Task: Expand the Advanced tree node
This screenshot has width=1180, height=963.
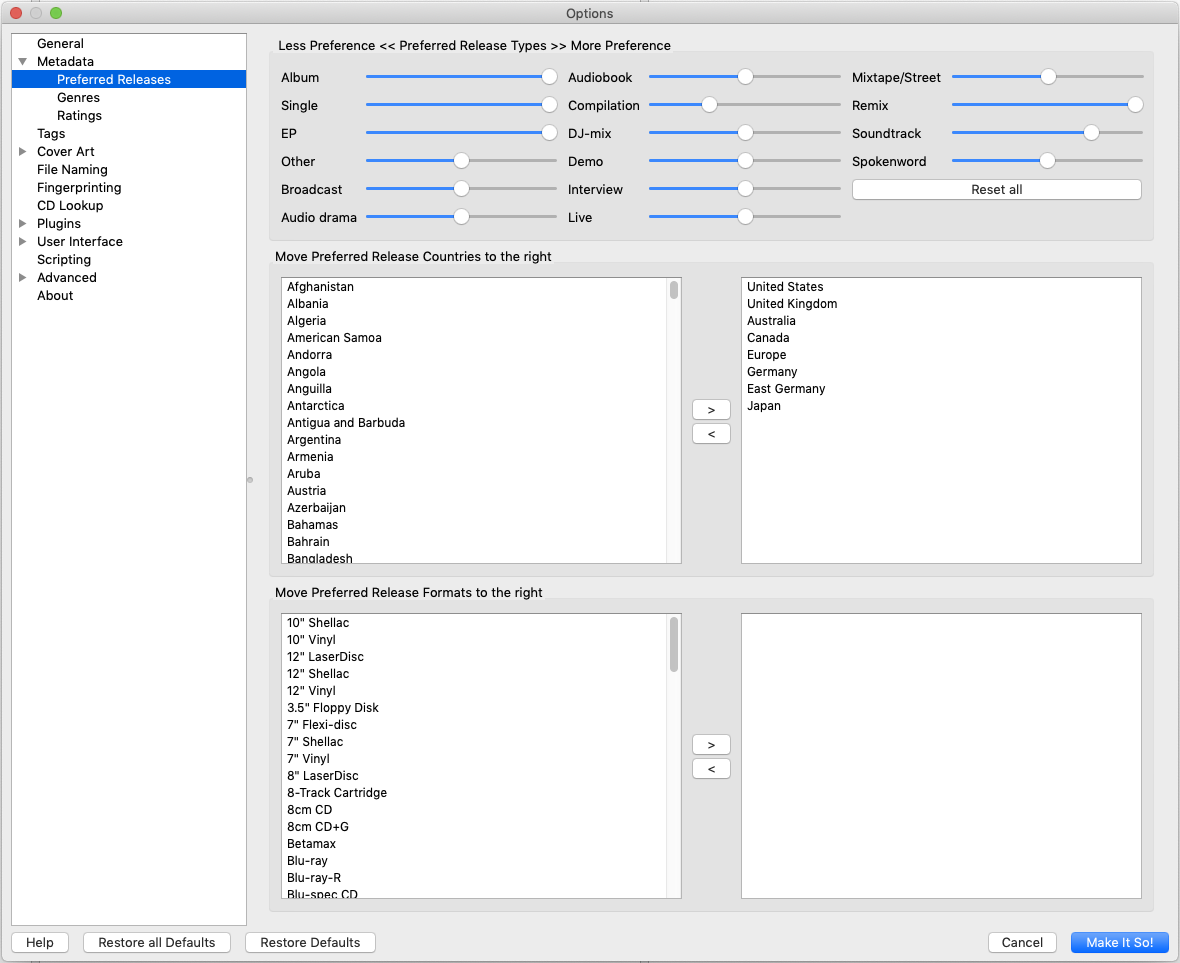Action: point(23,278)
